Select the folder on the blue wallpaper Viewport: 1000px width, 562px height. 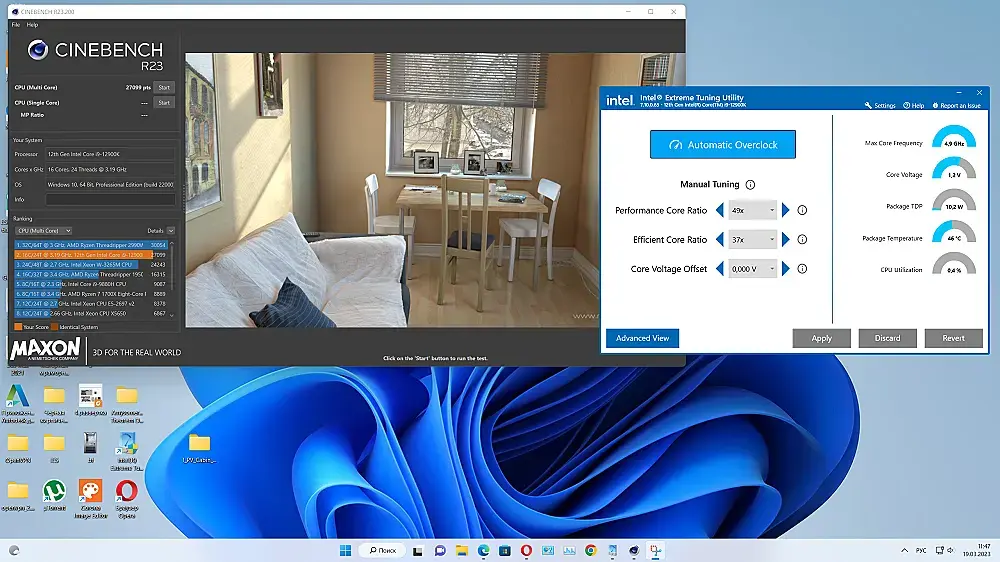click(199, 448)
